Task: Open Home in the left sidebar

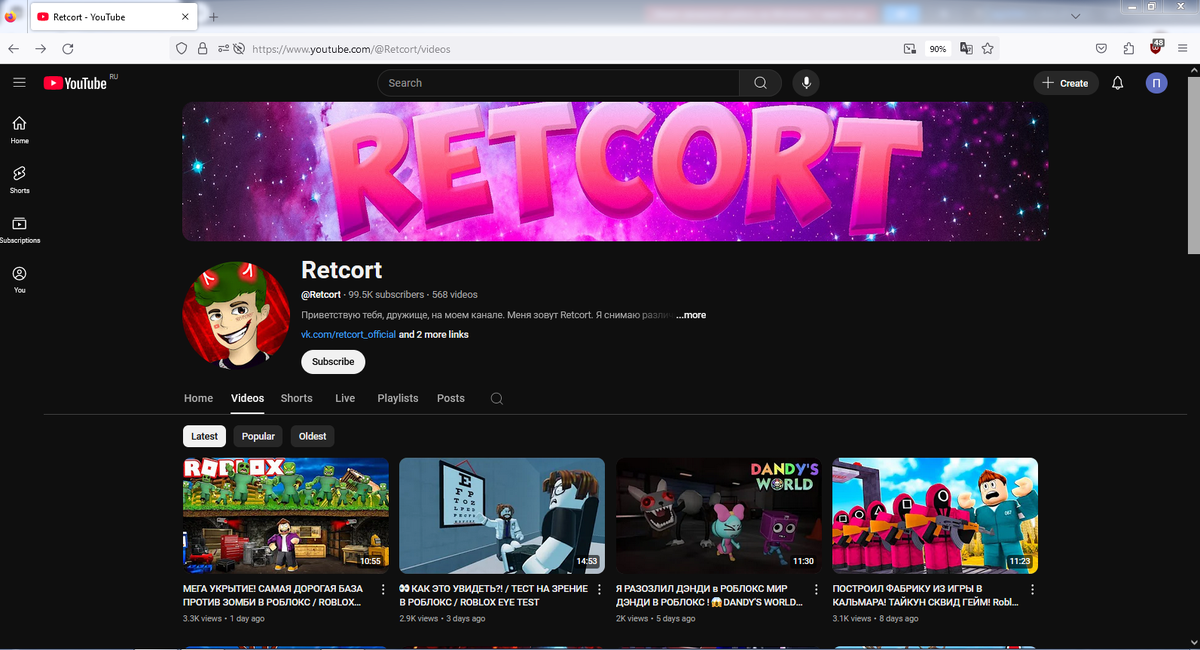Action: pos(19,129)
